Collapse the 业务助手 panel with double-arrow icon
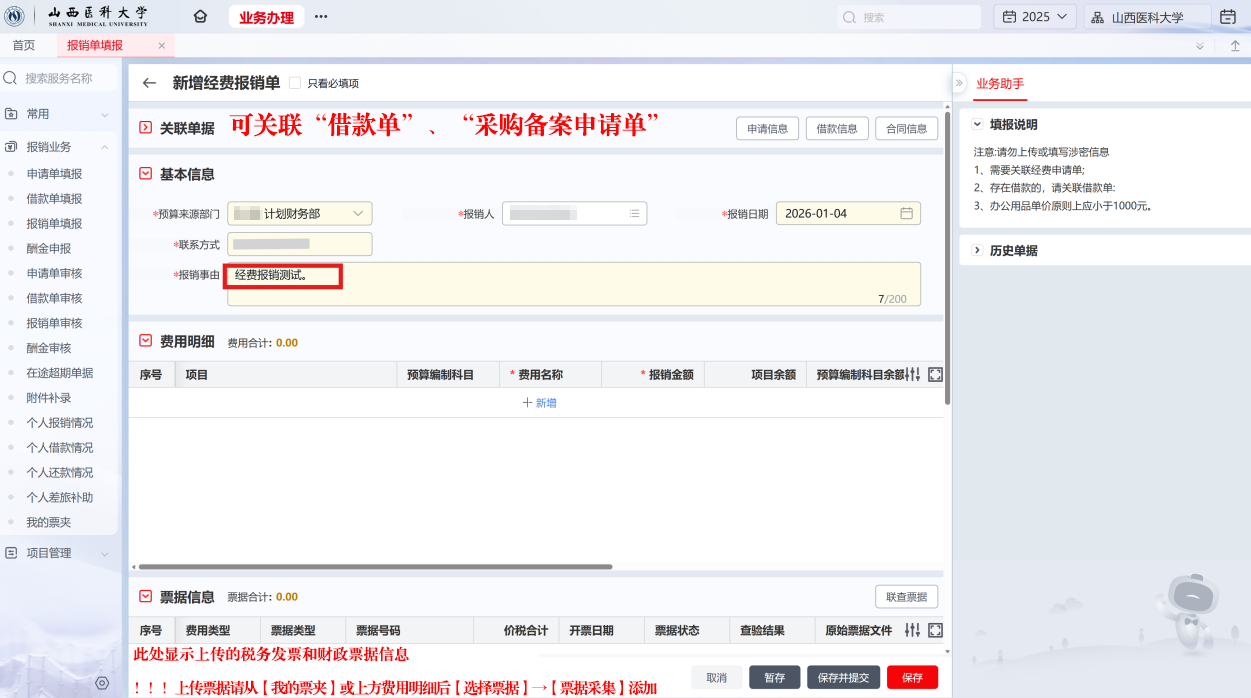The height and width of the screenshot is (698, 1251). (x=959, y=83)
